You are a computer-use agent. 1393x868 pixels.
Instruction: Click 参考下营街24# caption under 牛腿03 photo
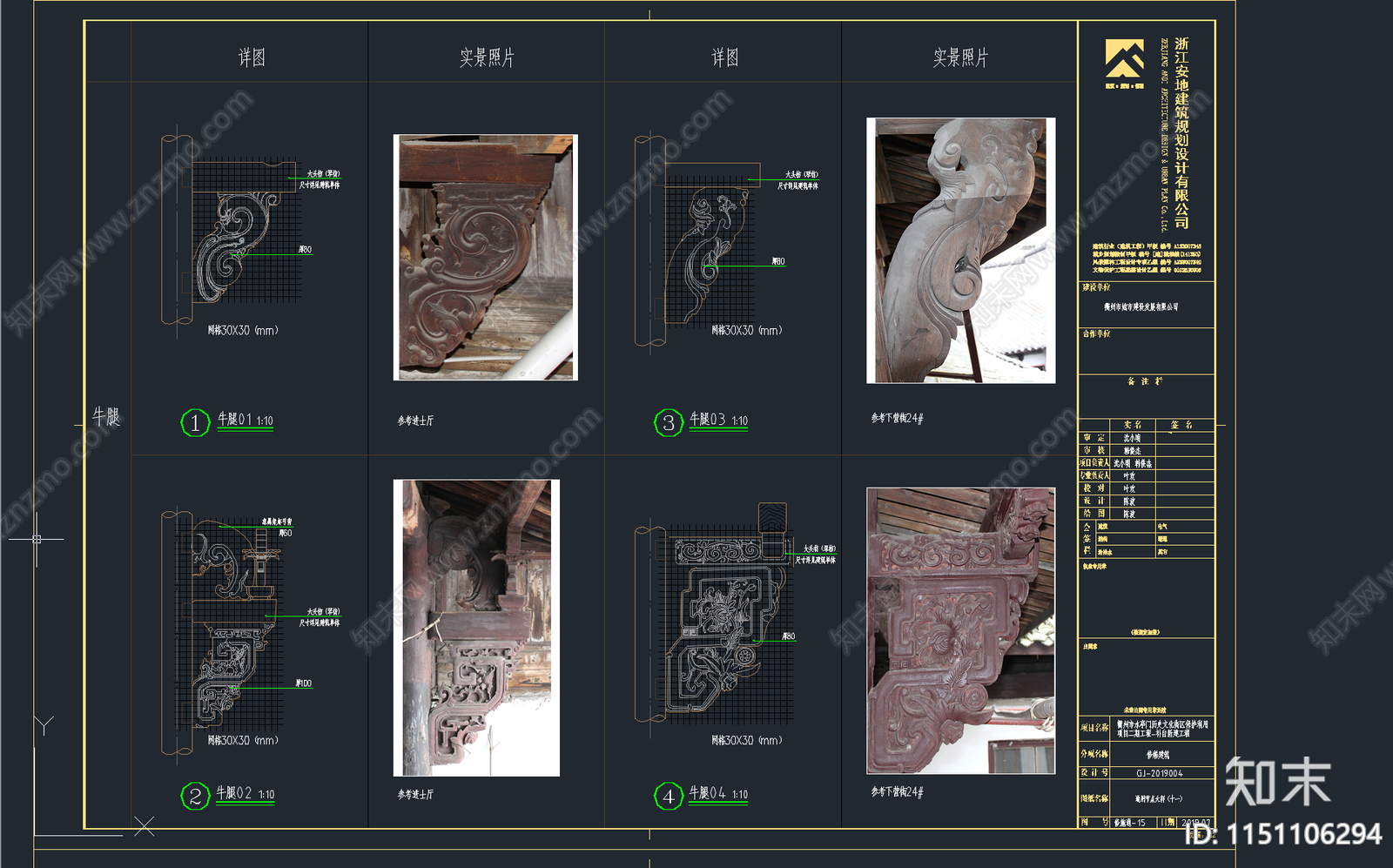(x=897, y=418)
